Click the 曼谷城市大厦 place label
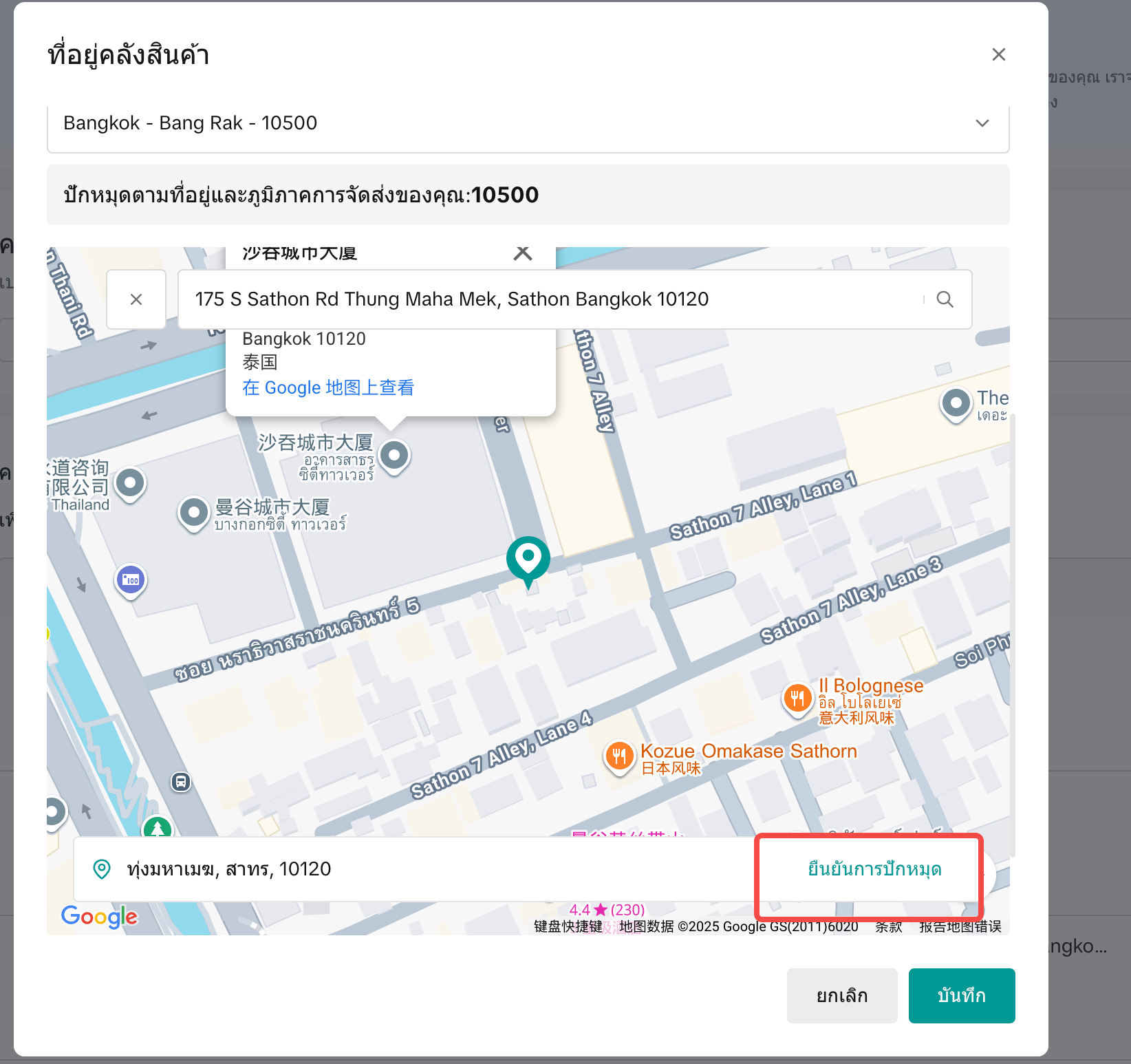This screenshot has width=1131, height=1064. [x=272, y=507]
